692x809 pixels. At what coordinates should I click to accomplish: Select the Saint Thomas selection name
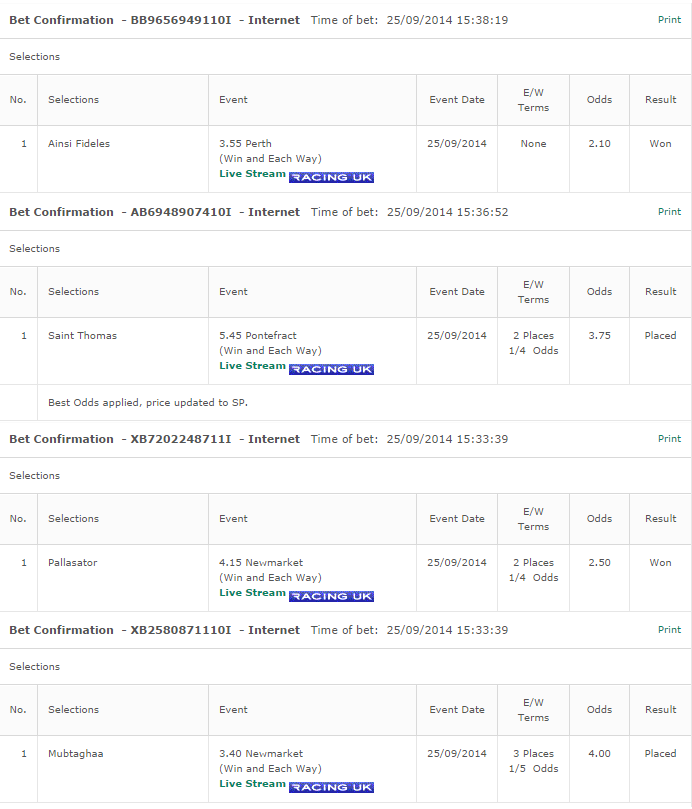83,335
